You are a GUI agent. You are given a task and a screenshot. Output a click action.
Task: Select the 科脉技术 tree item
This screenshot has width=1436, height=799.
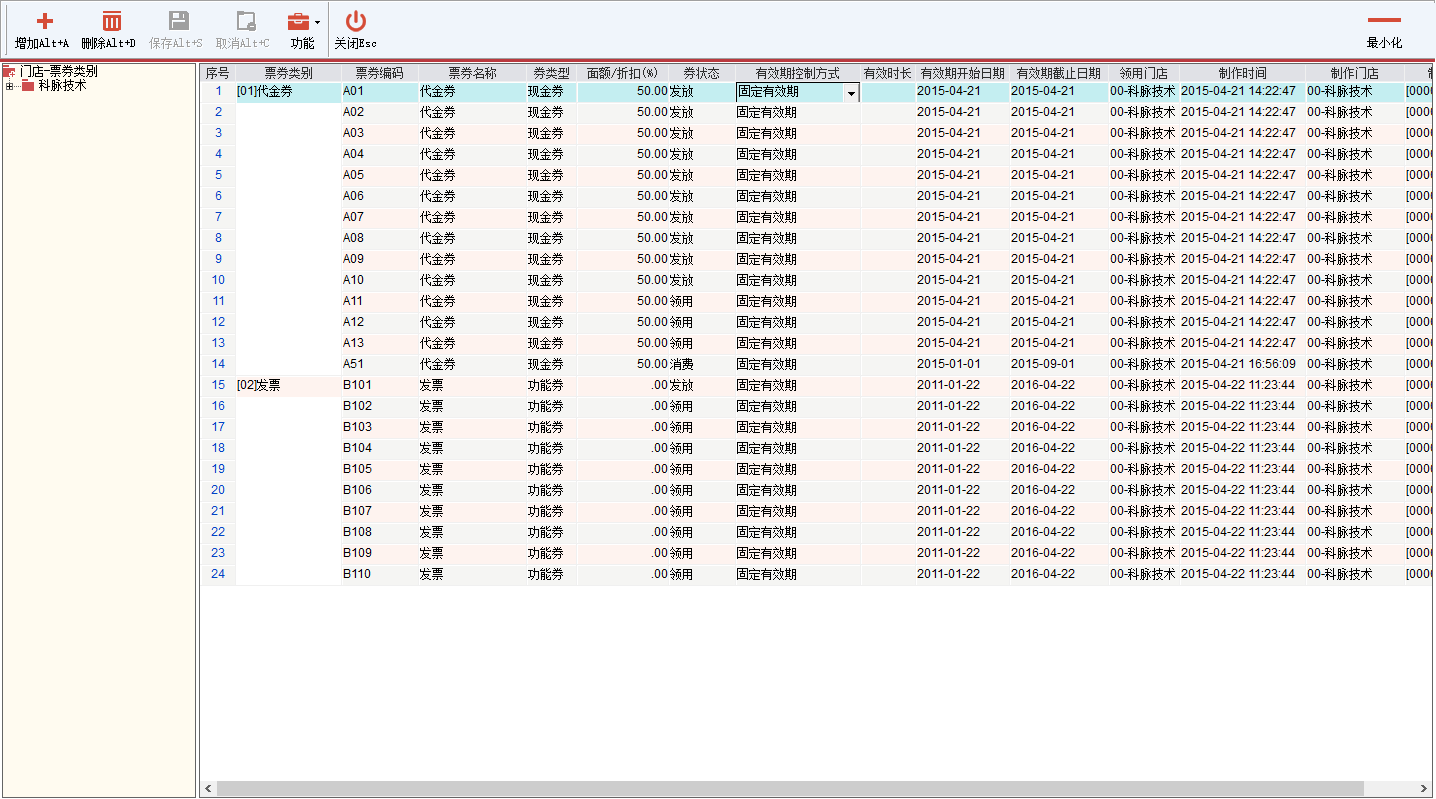pyautogui.click(x=62, y=86)
